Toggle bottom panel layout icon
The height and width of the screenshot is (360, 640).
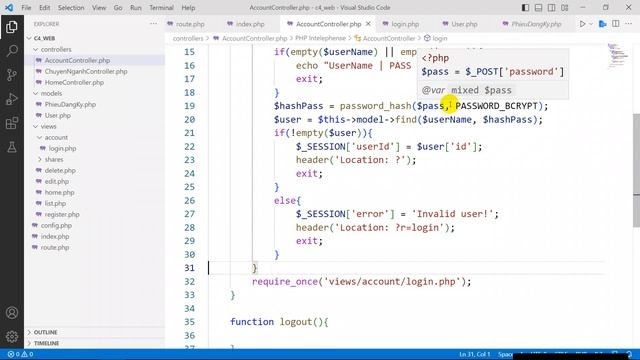538,8
